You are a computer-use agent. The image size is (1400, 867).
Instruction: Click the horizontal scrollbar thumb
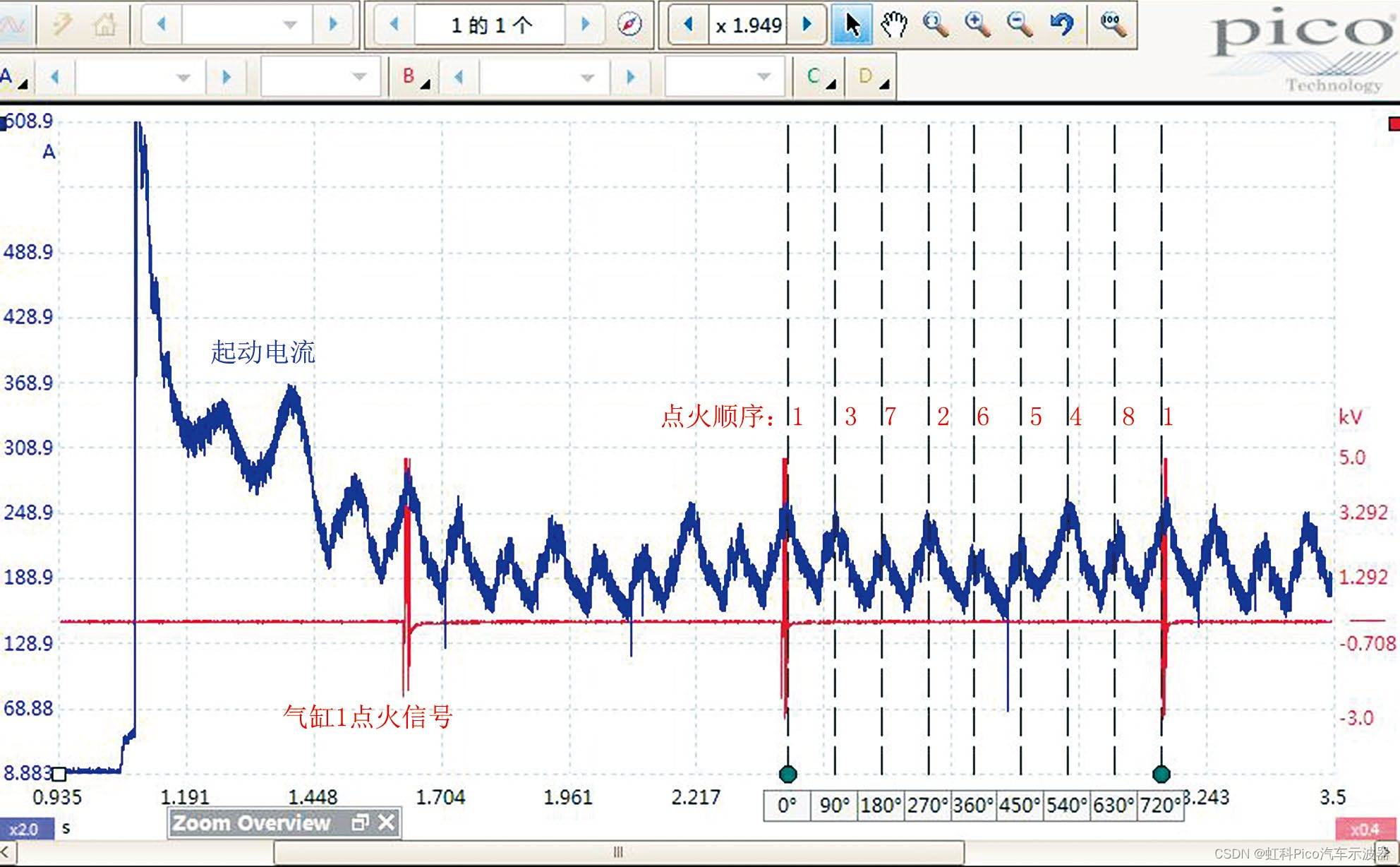pyautogui.click(x=618, y=851)
